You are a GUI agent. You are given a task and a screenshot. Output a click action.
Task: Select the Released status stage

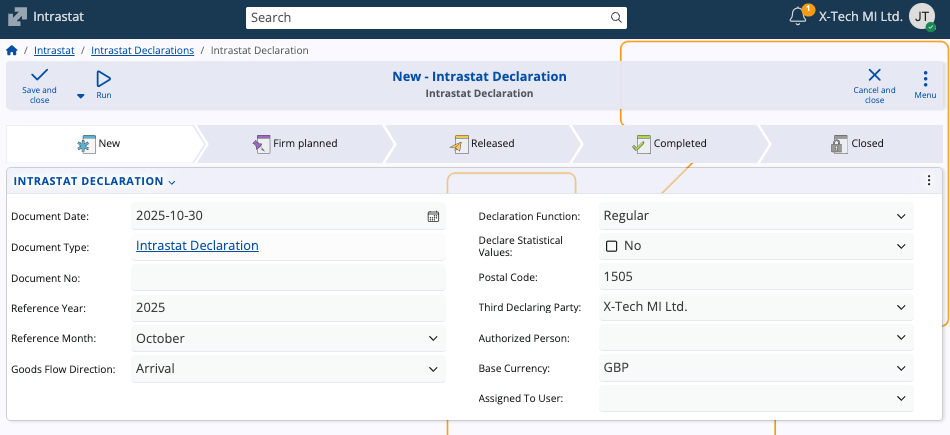pos(482,144)
